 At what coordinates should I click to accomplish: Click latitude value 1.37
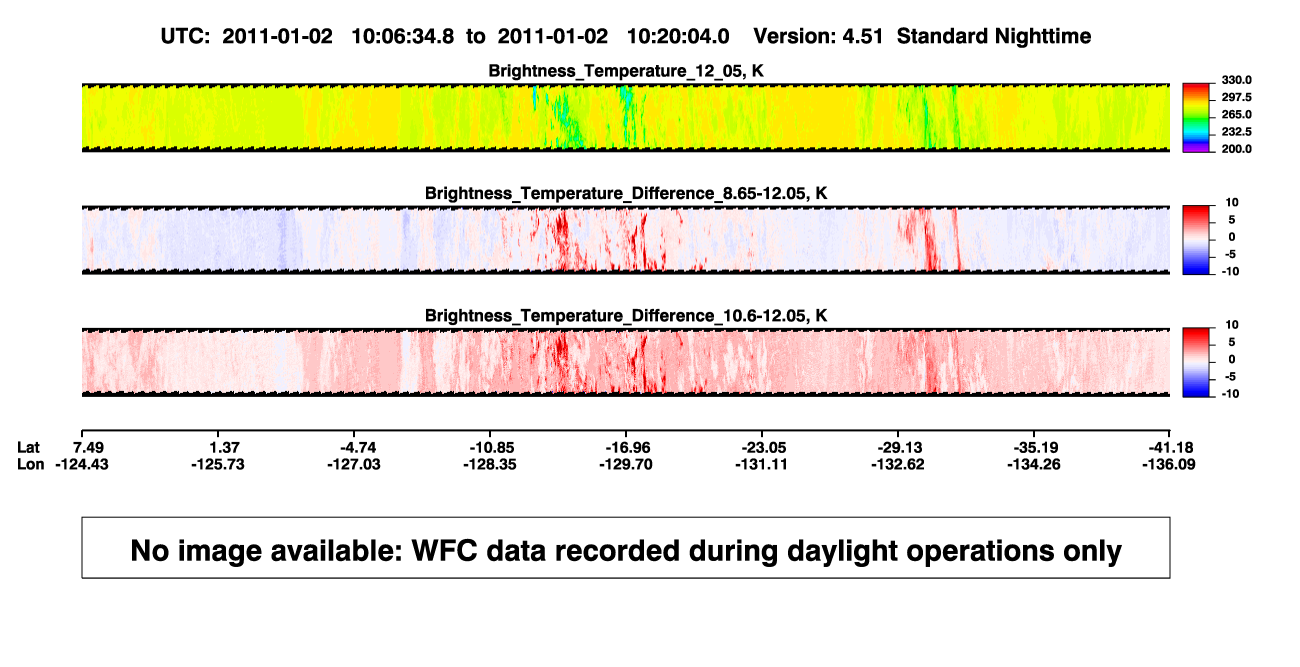224,446
